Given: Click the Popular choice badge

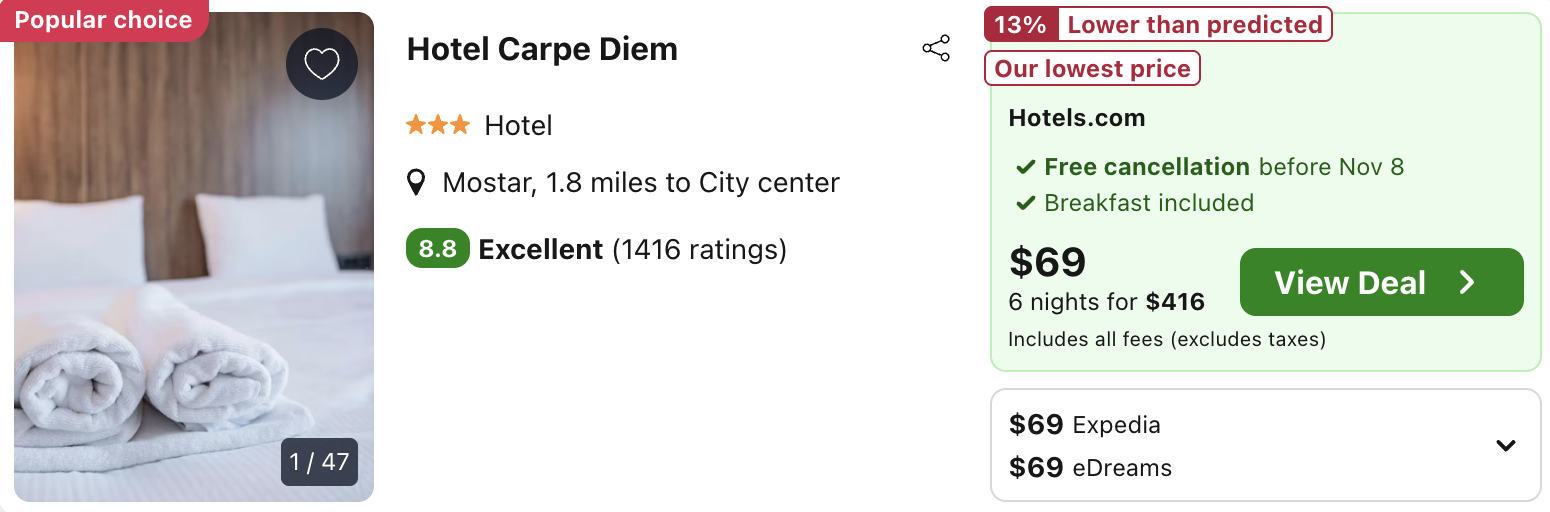Looking at the screenshot, I should coord(104,20).
